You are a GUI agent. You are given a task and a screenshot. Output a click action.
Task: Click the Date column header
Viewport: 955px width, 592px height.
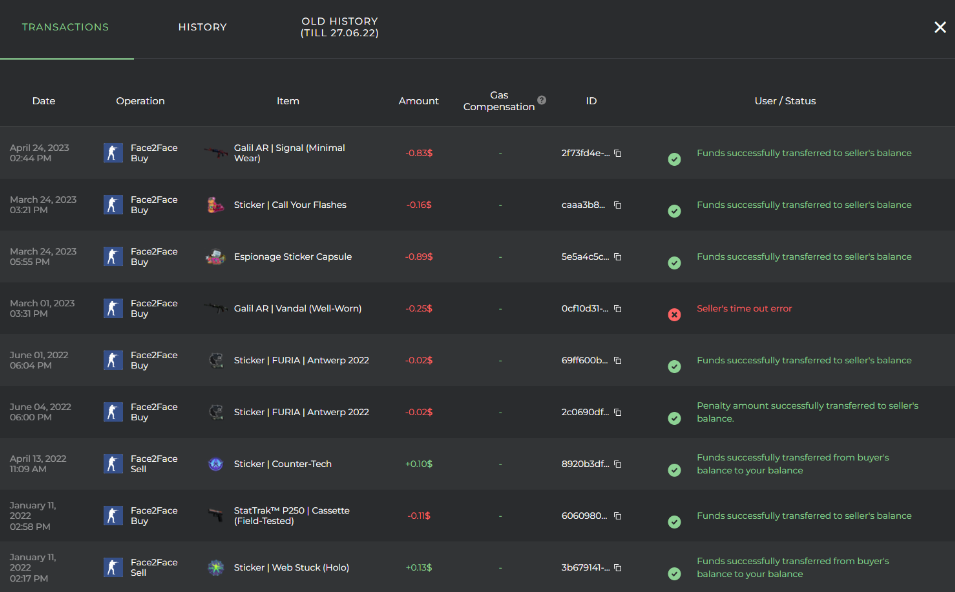click(x=43, y=101)
